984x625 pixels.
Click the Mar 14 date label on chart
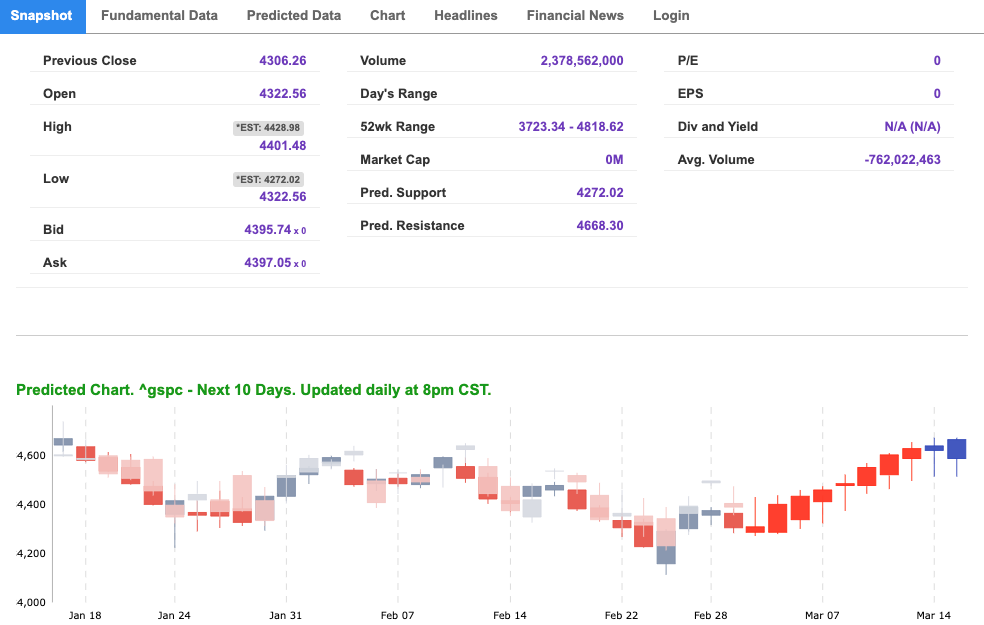[x=934, y=616]
